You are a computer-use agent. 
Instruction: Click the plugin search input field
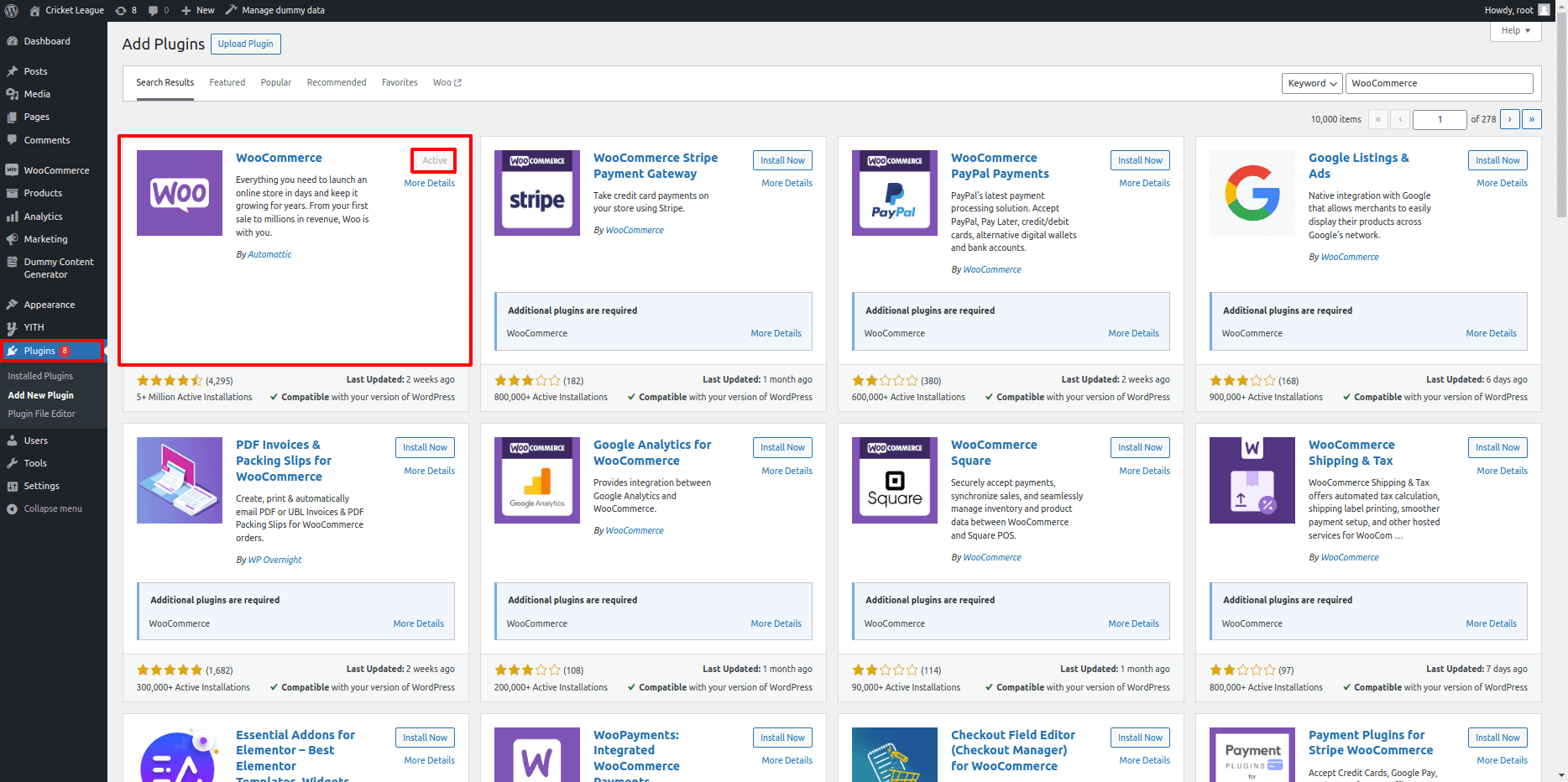[1439, 83]
